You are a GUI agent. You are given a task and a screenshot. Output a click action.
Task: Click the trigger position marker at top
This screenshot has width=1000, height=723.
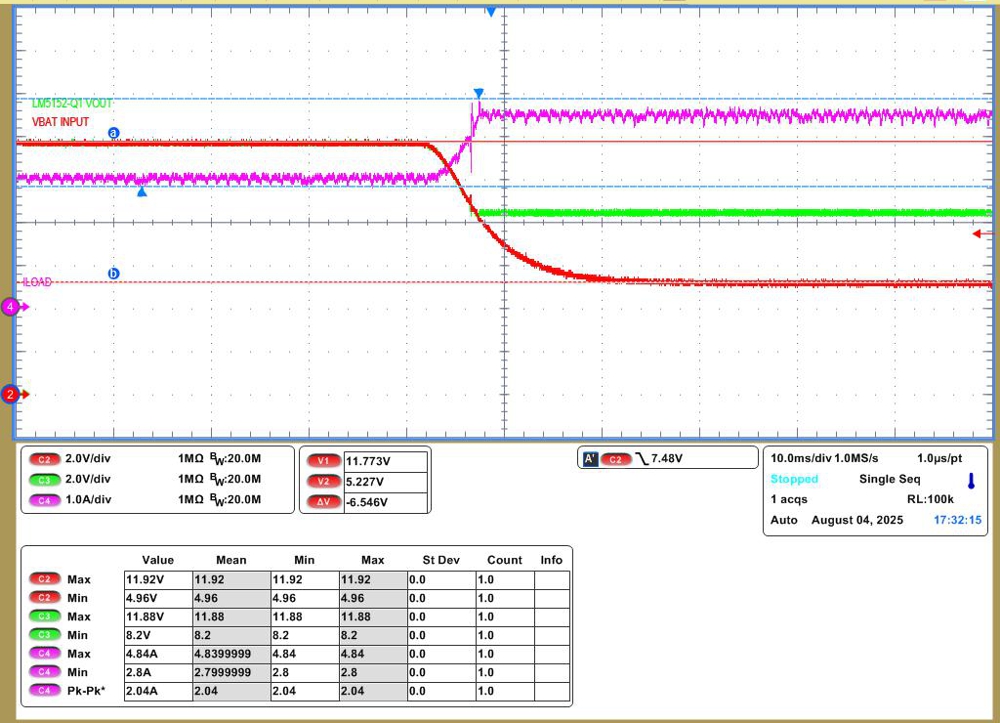(490, 11)
